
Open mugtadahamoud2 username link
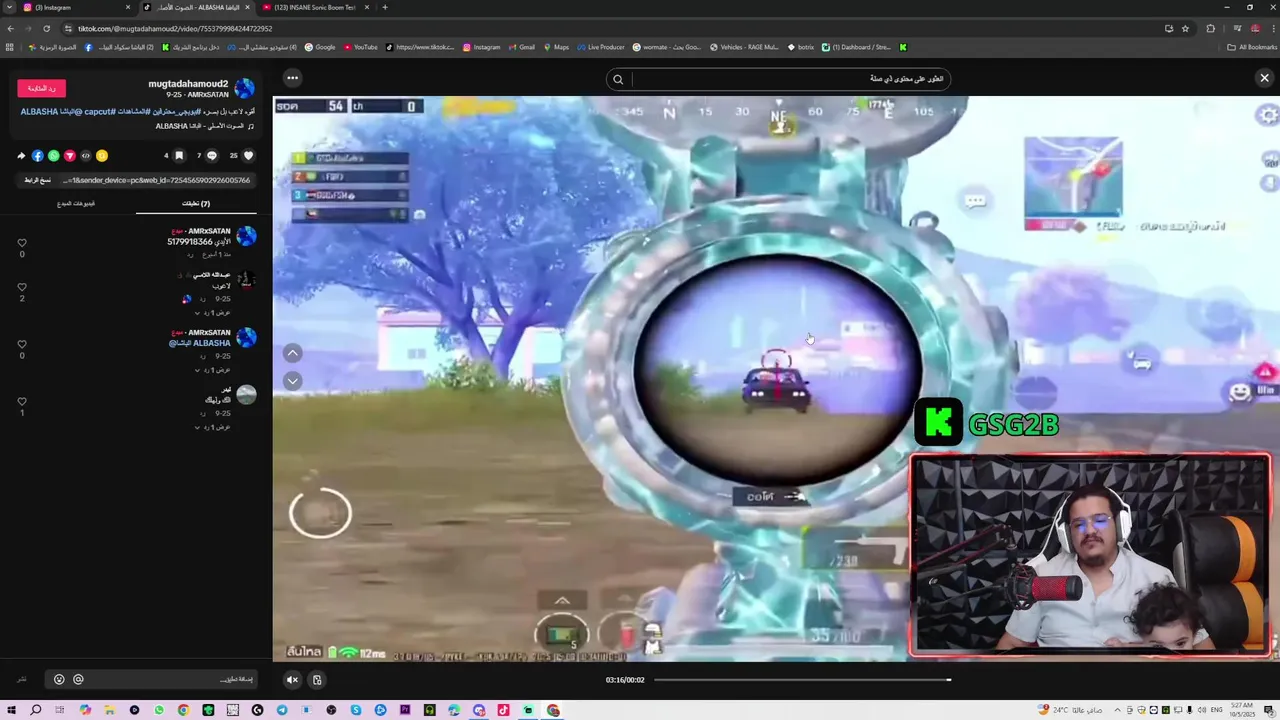pyautogui.click(x=188, y=84)
